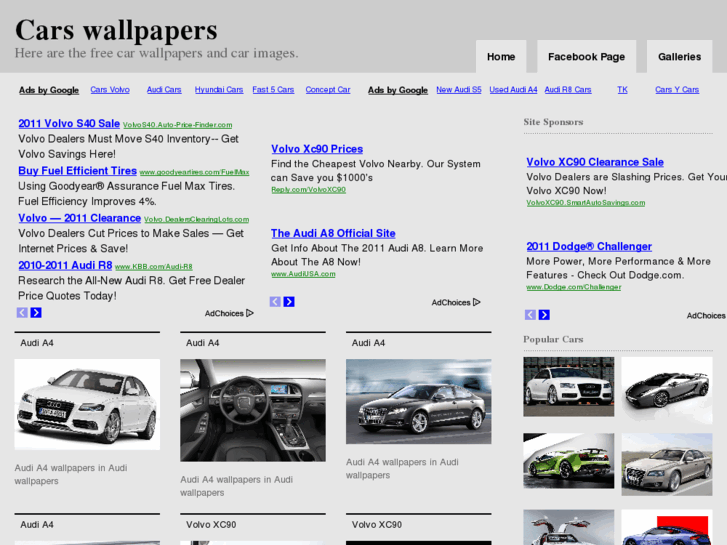Click the Audi A4 title in the bottom row
This screenshot has width=727, height=545.
[37, 525]
